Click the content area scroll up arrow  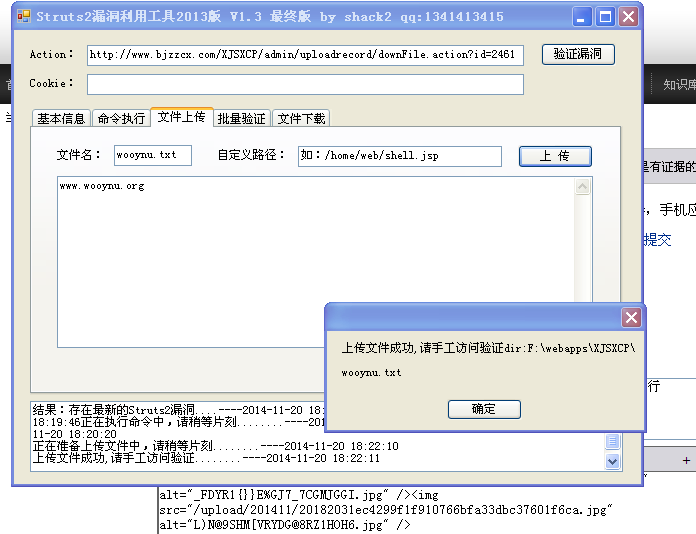[x=583, y=186]
